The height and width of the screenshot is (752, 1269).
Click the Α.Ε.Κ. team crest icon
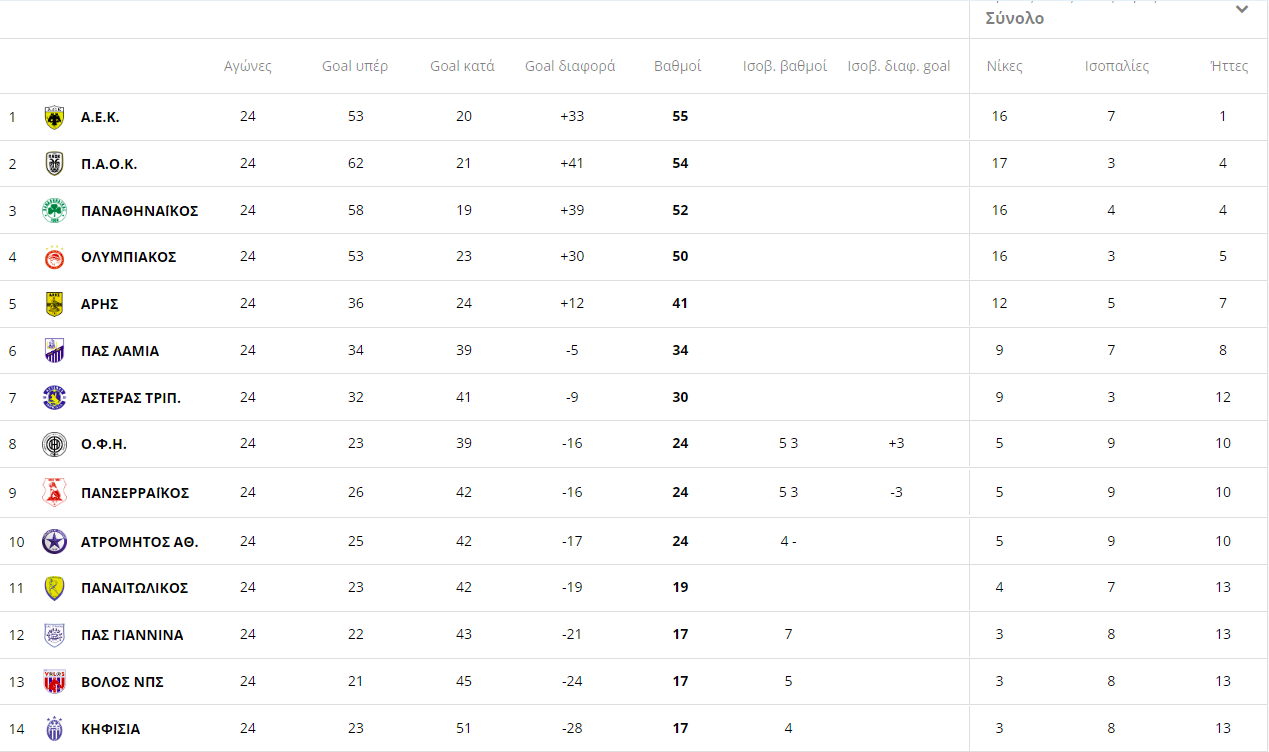point(55,117)
